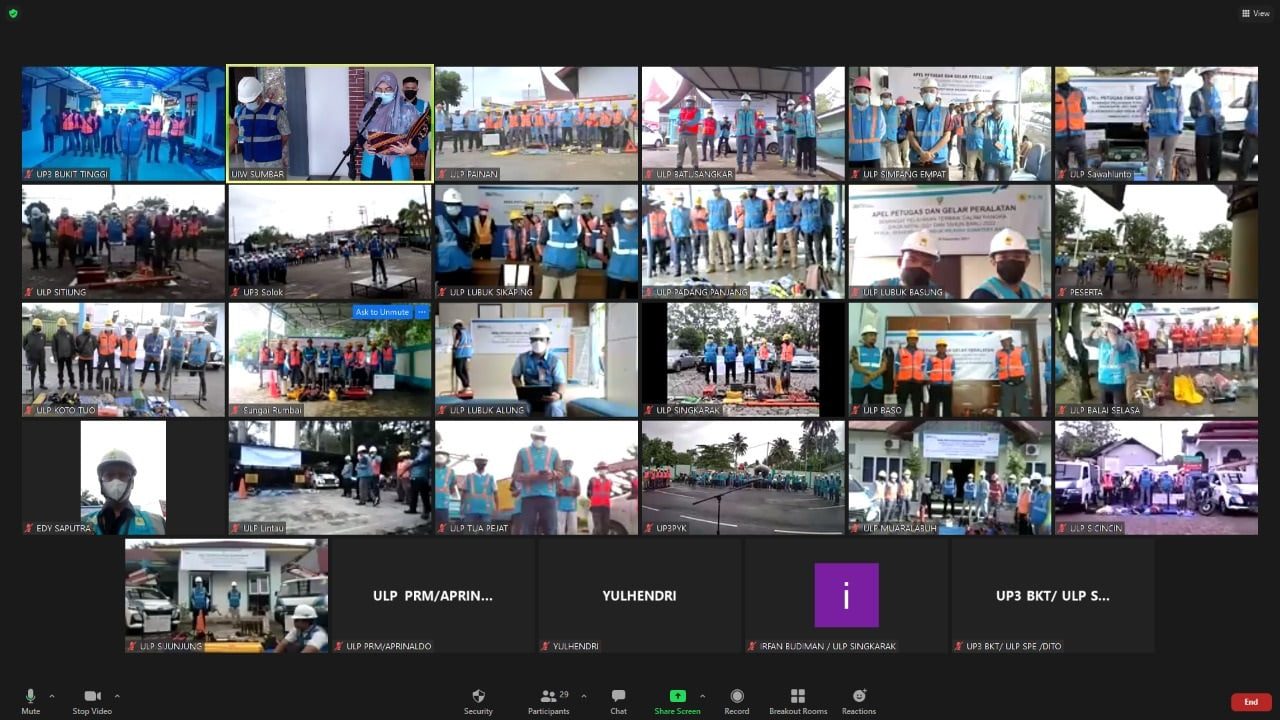Expand audio options arrow beside Mute
Image resolution: width=1280 pixels, height=720 pixels.
point(52,696)
